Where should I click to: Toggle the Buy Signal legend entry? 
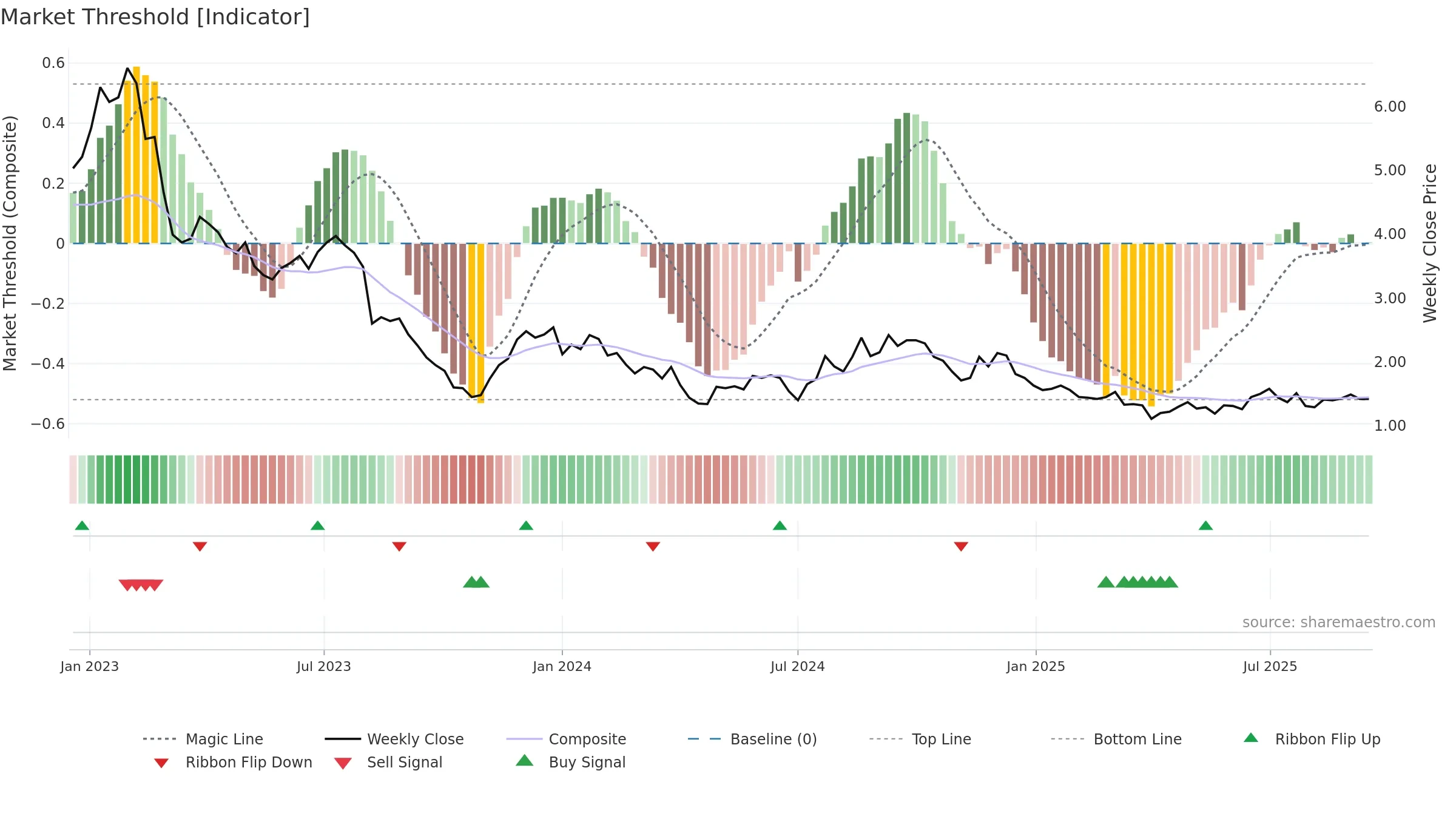point(570,762)
